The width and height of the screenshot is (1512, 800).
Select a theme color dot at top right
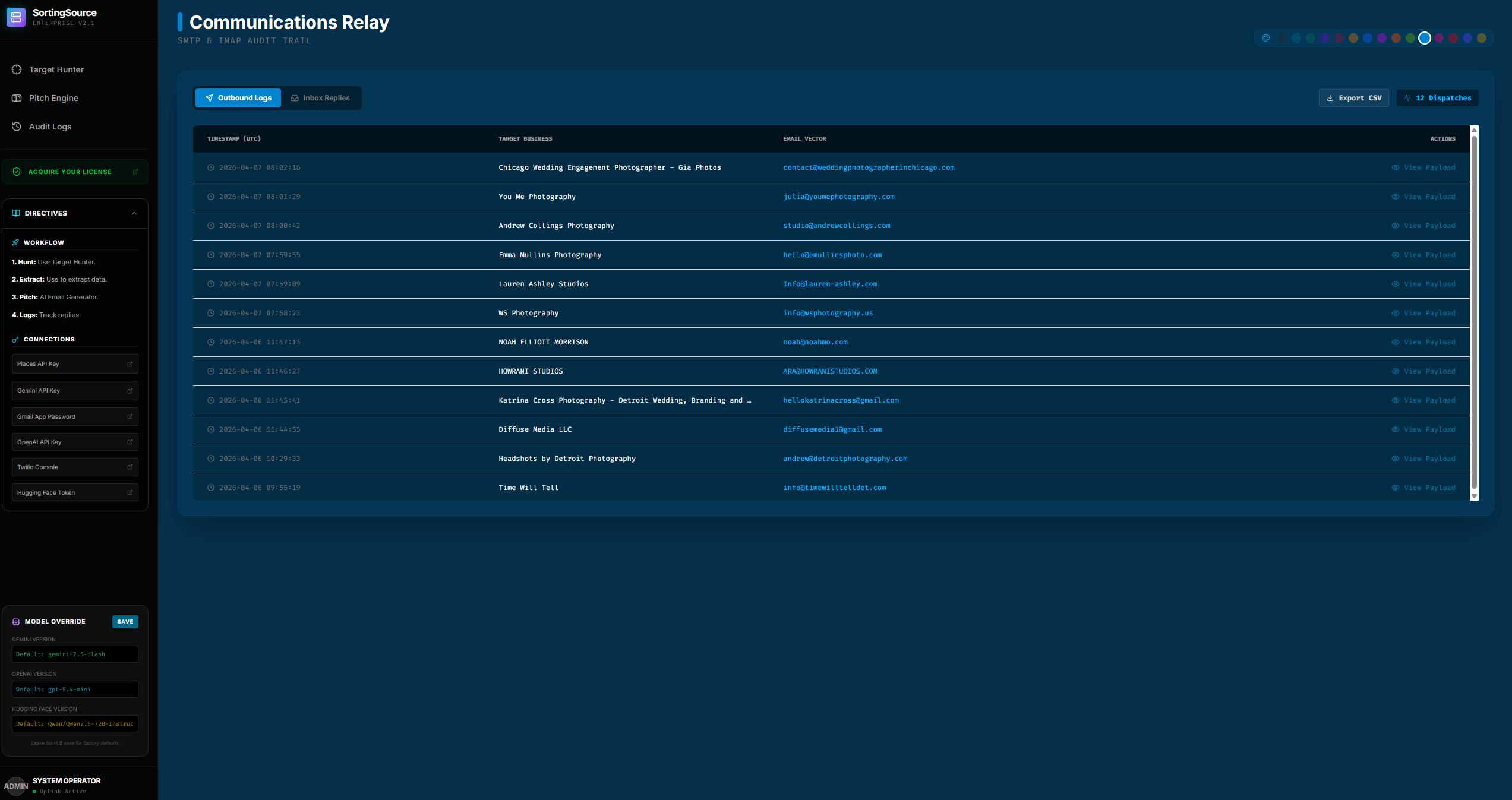click(1424, 37)
